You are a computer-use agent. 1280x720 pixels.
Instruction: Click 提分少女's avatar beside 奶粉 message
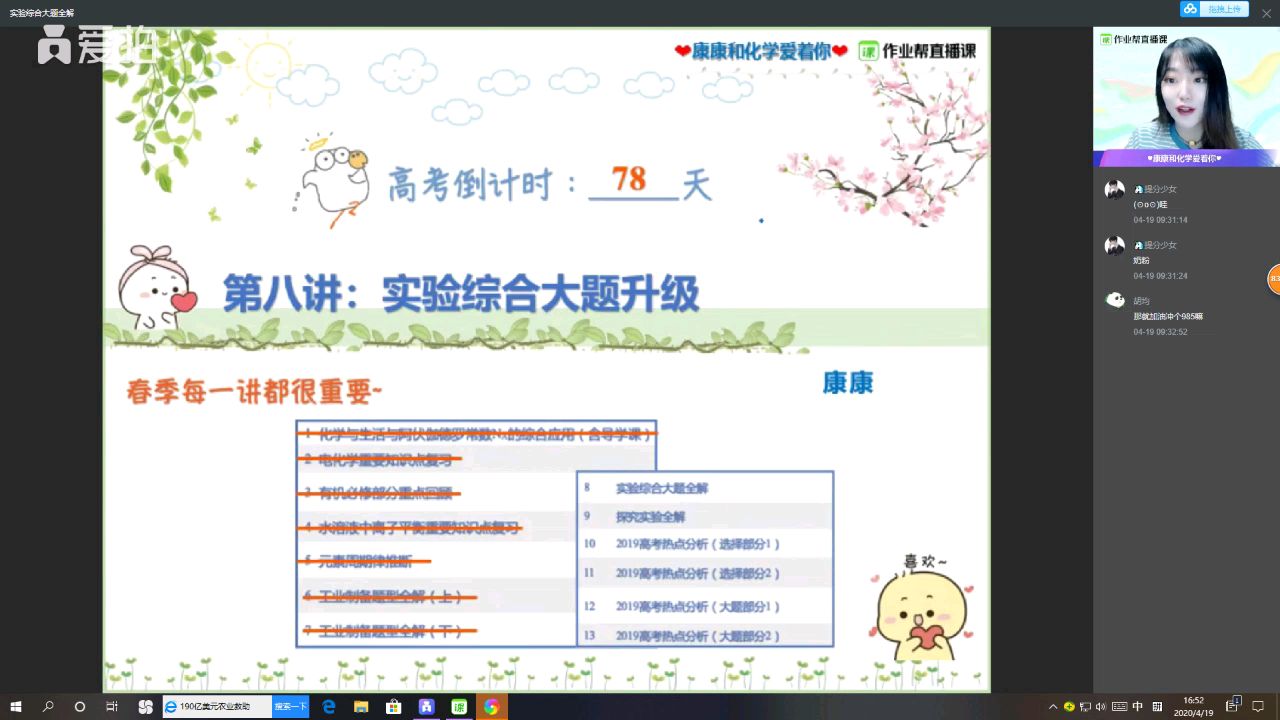pos(1114,246)
